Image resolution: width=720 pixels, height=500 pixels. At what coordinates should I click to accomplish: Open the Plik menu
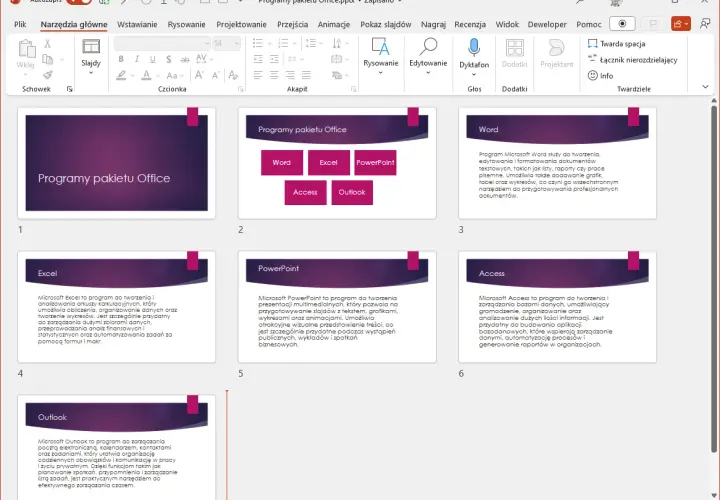tap(20, 24)
